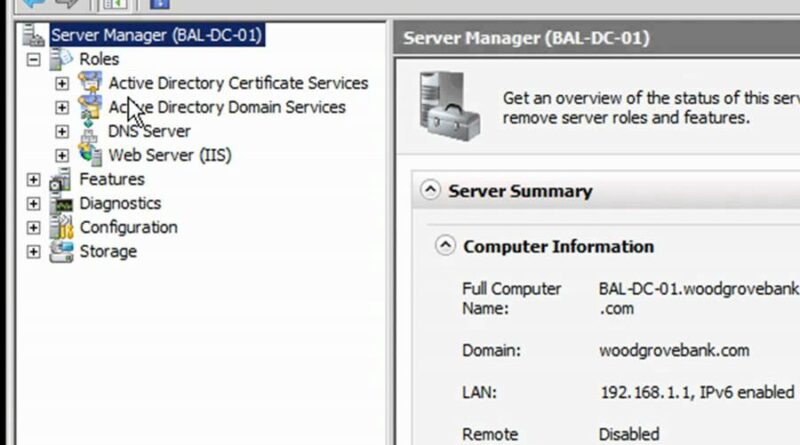Click the DNS Server role icon

click(x=89, y=131)
